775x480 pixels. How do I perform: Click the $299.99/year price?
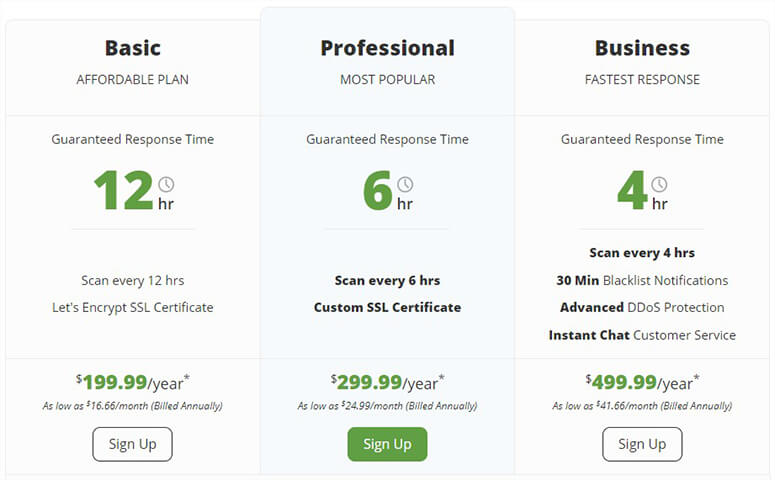click(x=387, y=382)
